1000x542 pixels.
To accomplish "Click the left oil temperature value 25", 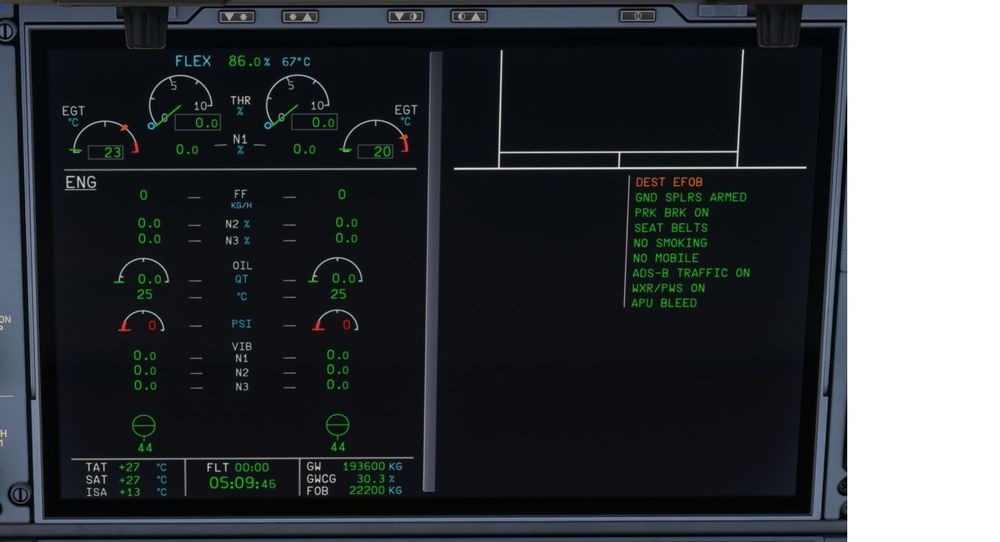I will [145, 295].
